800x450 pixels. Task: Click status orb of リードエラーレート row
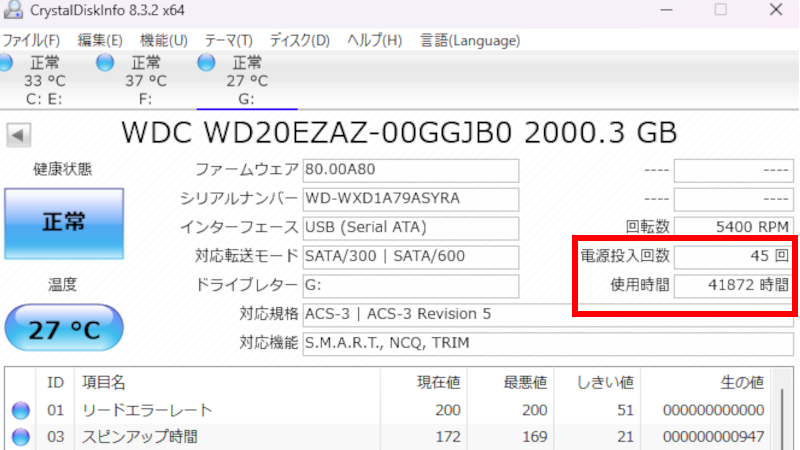(x=20, y=411)
